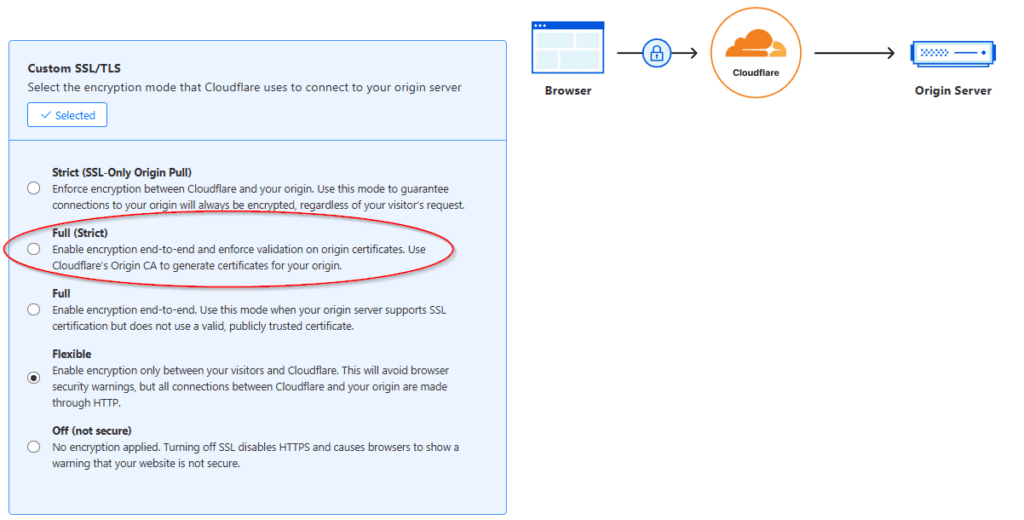Click the browser window icon
The width and height of the screenshot is (1024, 520).
point(568,51)
